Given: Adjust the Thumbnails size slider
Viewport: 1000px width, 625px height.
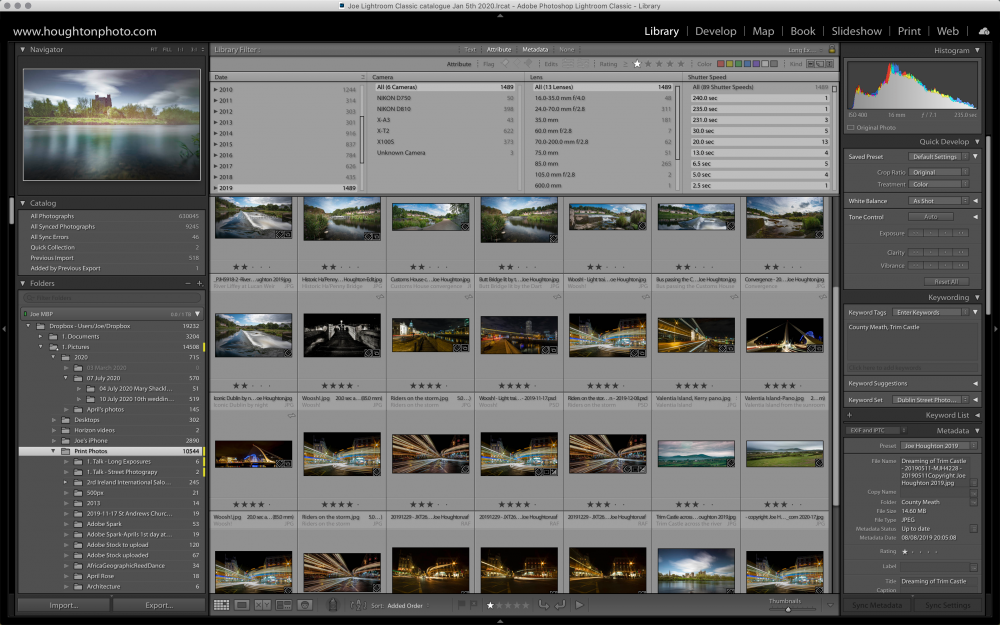Looking at the screenshot, I should 788,609.
